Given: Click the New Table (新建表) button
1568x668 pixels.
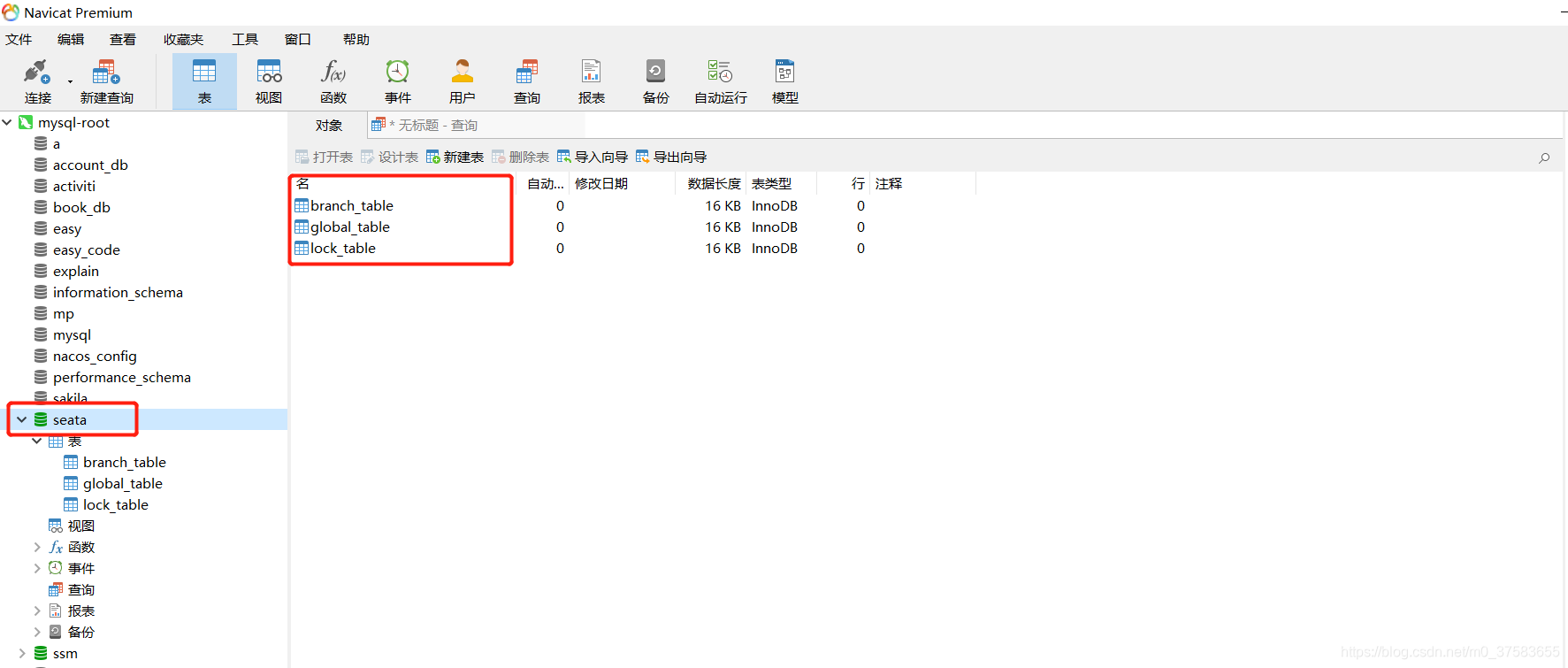Looking at the screenshot, I should click(455, 157).
